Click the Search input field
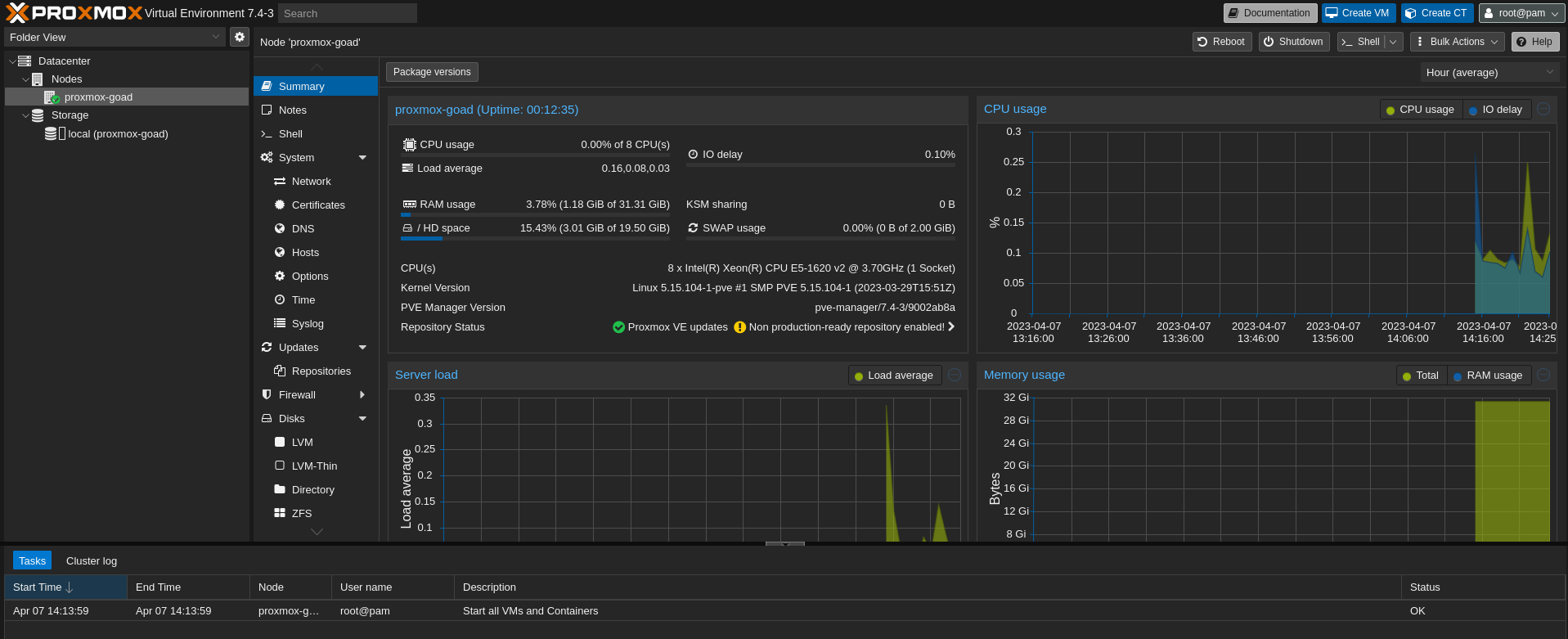1568x639 pixels. point(348,13)
